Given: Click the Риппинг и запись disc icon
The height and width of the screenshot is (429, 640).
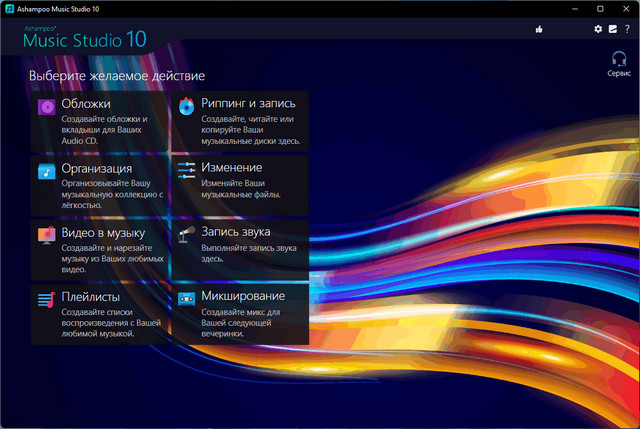Looking at the screenshot, I should tap(187, 107).
